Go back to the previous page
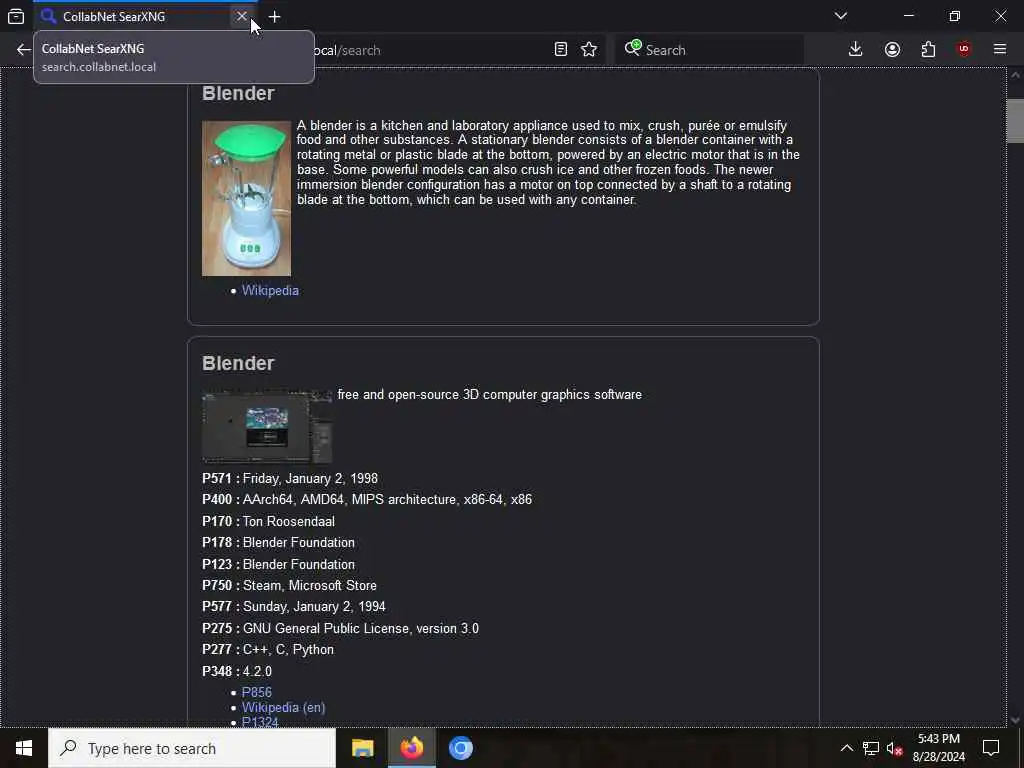Image resolution: width=1024 pixels, height=768 pixels. (24, 50)
